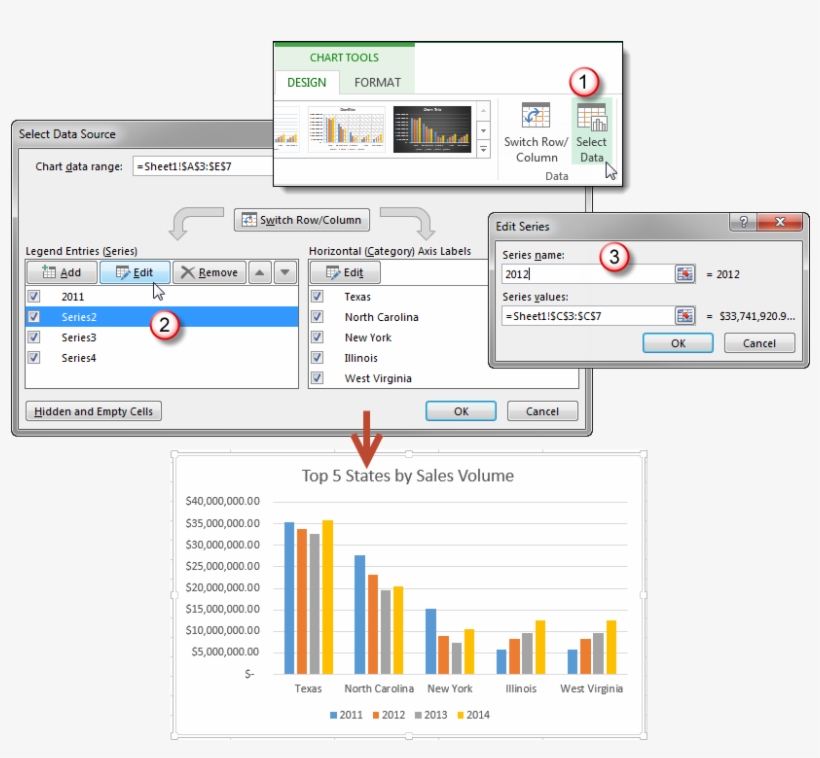Click the help question mark in Edit Series
The image size is (820, 758).
point(741,223)
